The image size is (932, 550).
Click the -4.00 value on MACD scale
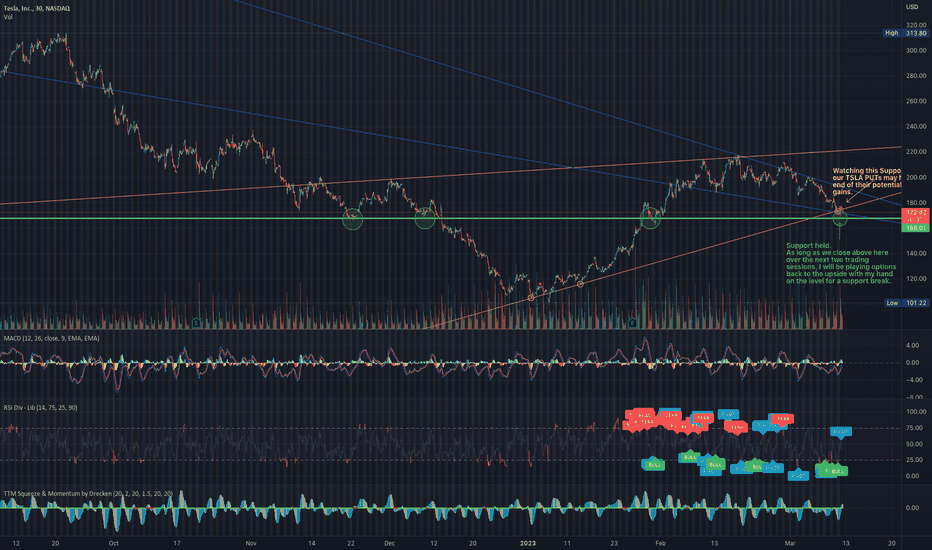point(912,379)
